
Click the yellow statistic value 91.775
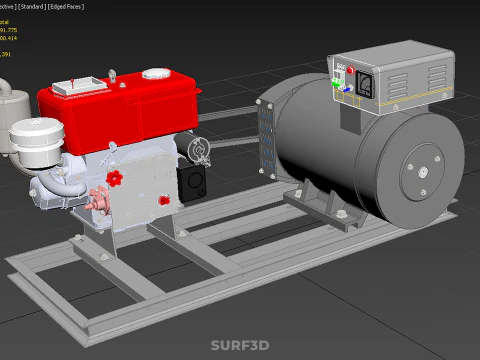click(x=8, y=30)
